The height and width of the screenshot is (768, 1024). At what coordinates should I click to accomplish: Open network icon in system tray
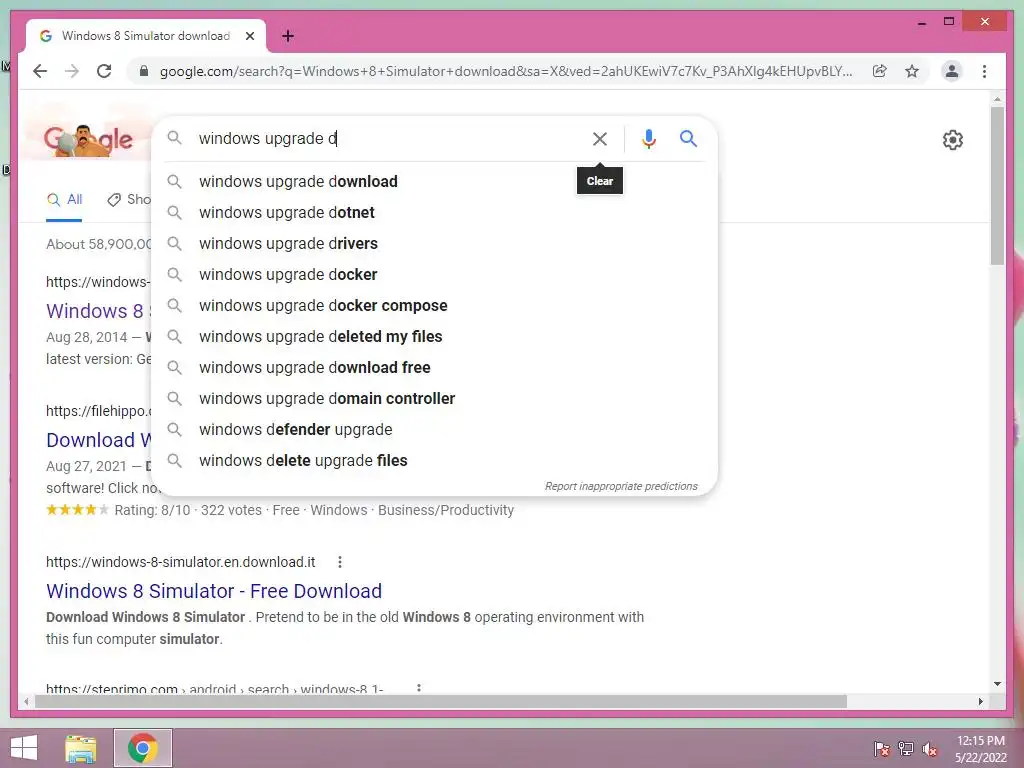tap(906, 749)
